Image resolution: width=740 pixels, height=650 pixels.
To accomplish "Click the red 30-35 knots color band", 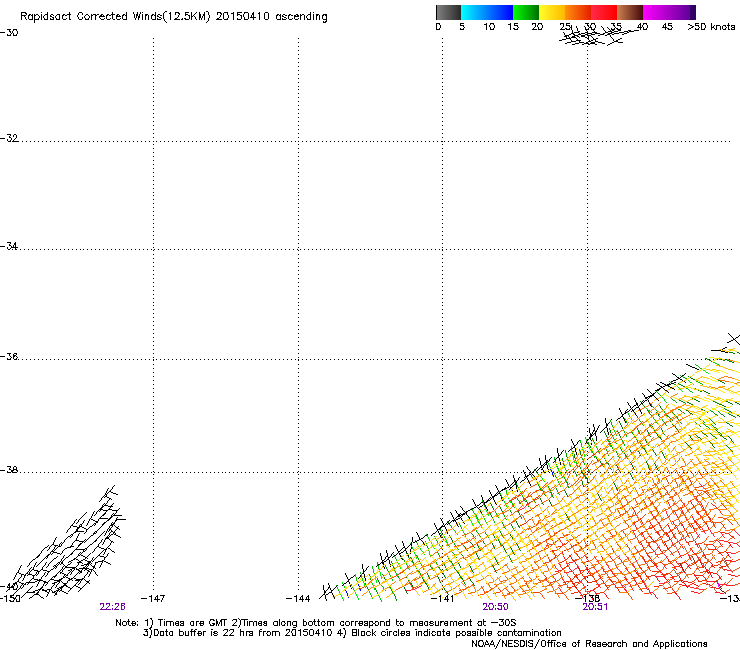I will (604, 12).
